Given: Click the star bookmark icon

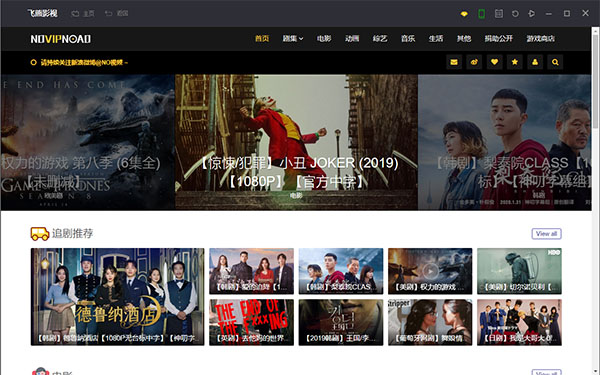Looking at the screenshot, I should (x=515, y=62).
